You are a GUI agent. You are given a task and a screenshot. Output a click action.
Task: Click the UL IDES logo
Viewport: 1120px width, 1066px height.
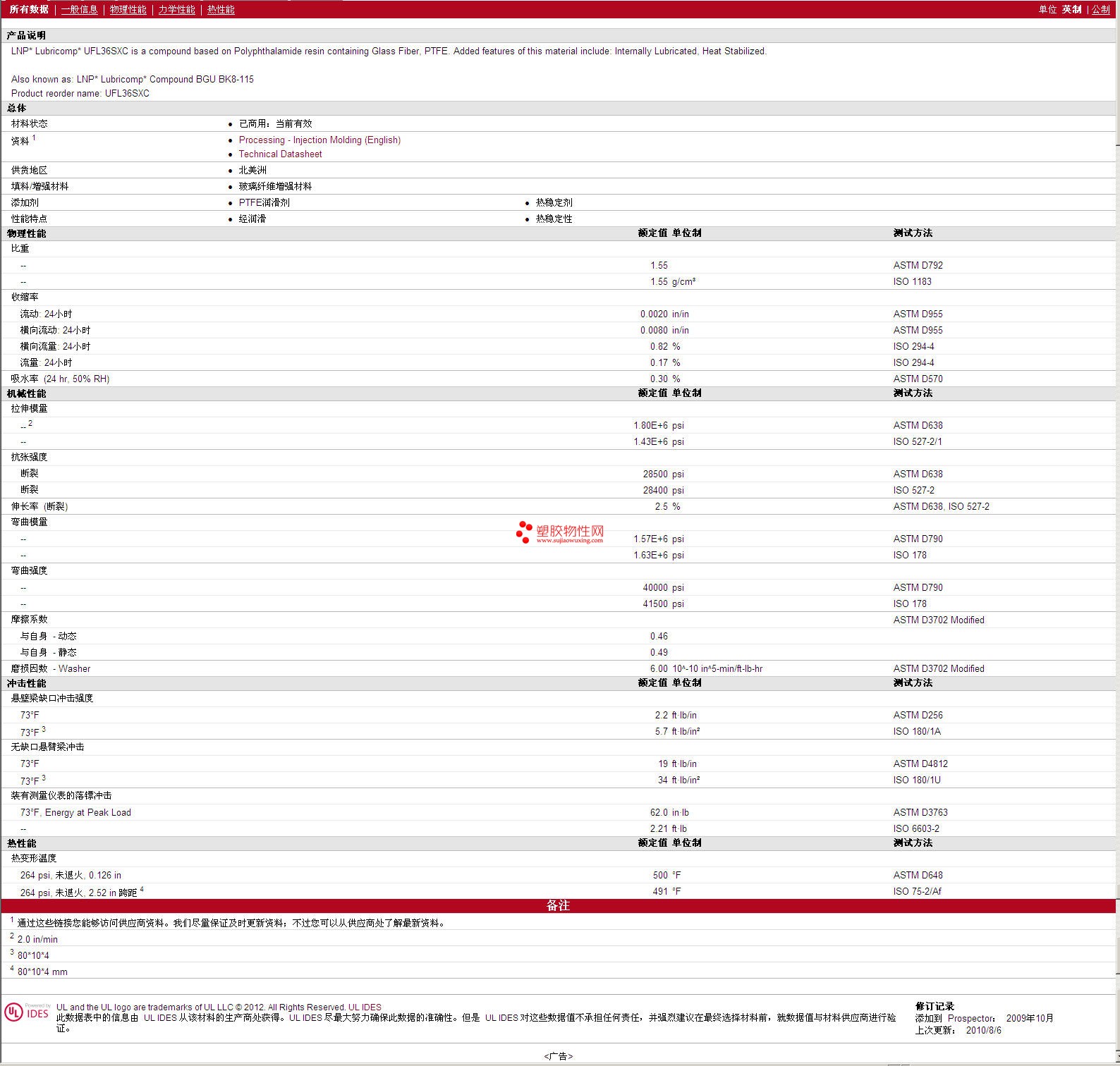click(x=27, y=1012)
